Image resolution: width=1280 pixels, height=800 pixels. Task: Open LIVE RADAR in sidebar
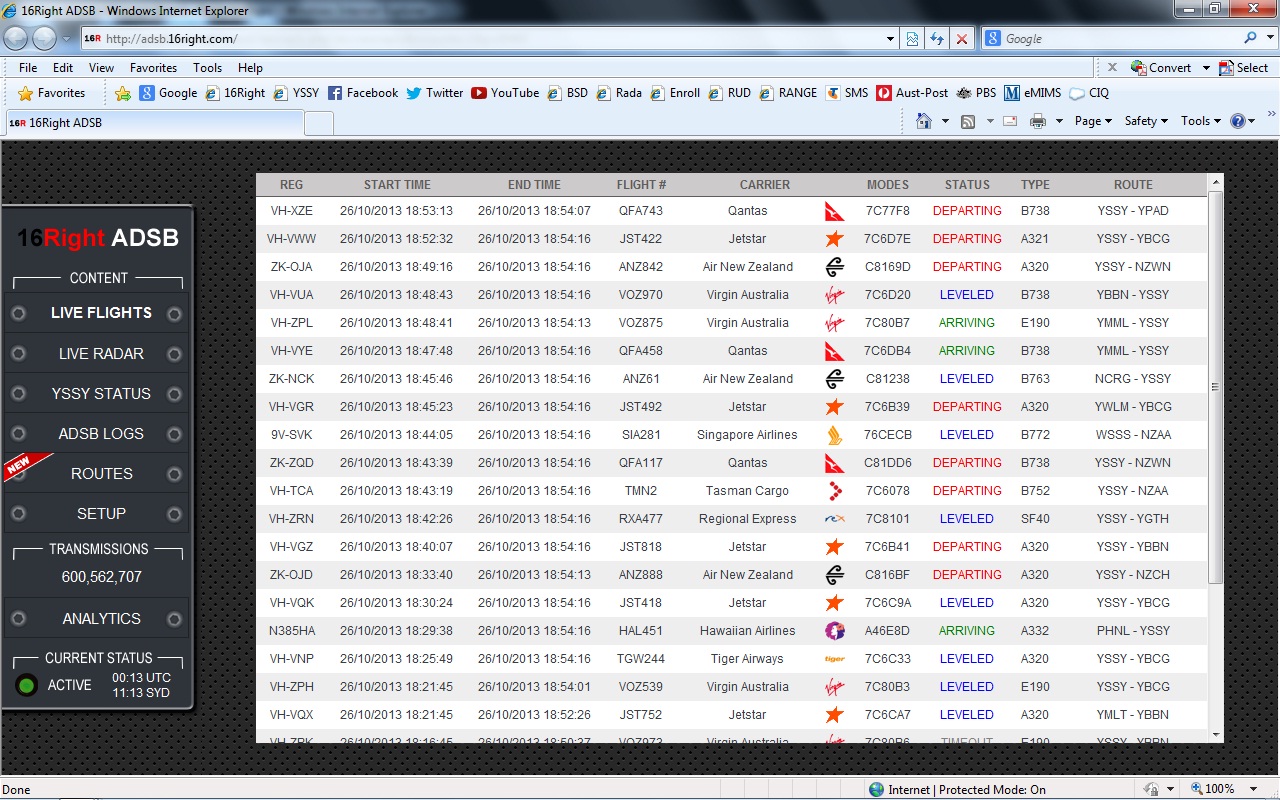[x=96, y=354]
